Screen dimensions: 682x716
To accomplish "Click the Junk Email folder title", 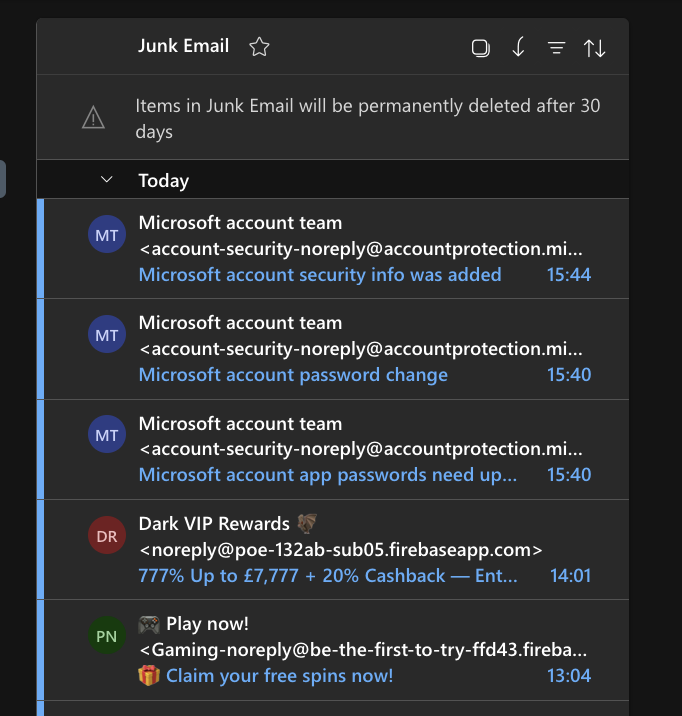I will click(184, 46).
